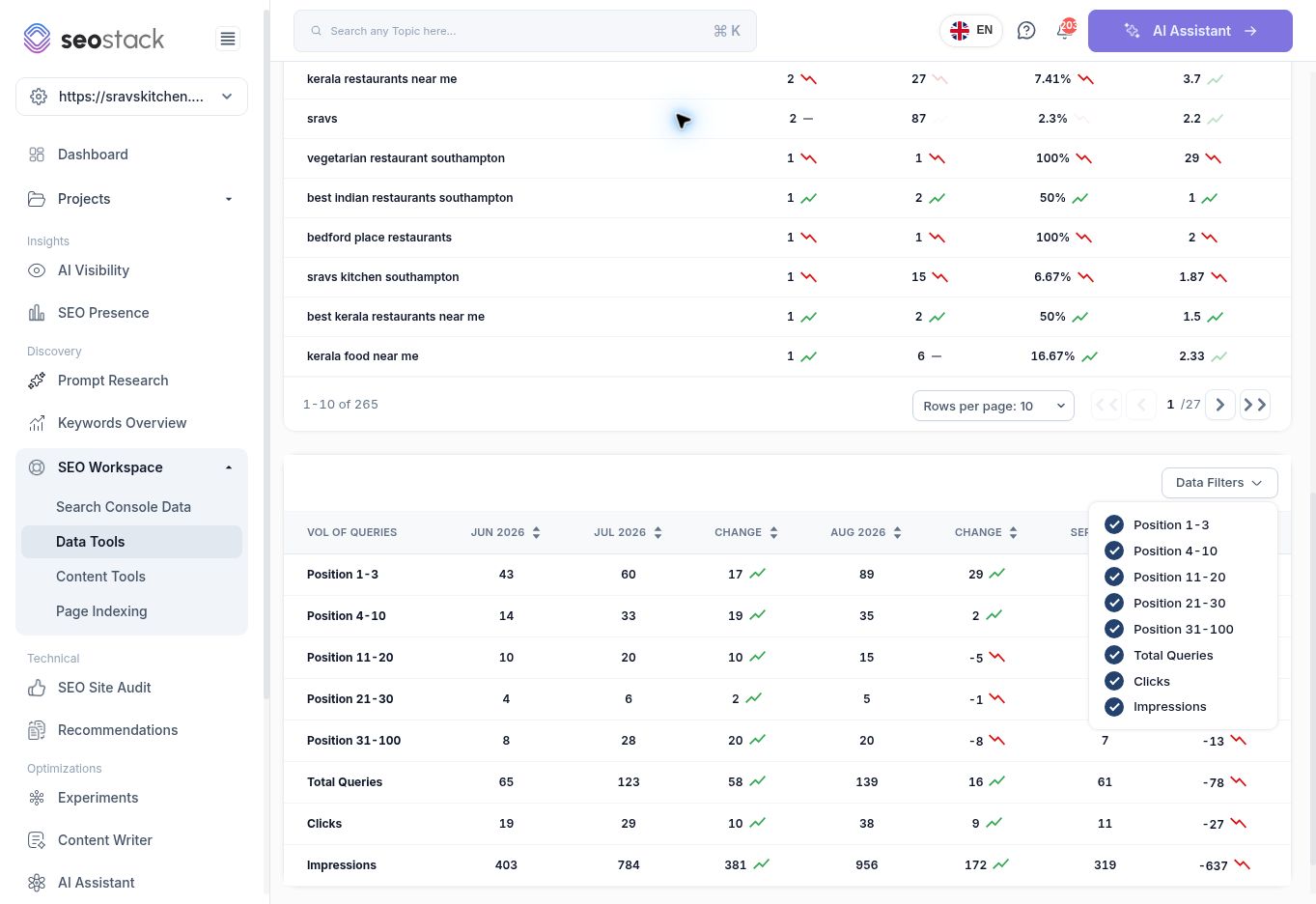Open Prompt Research link
The image size is (1316, 904).
(x=113, y=381)
